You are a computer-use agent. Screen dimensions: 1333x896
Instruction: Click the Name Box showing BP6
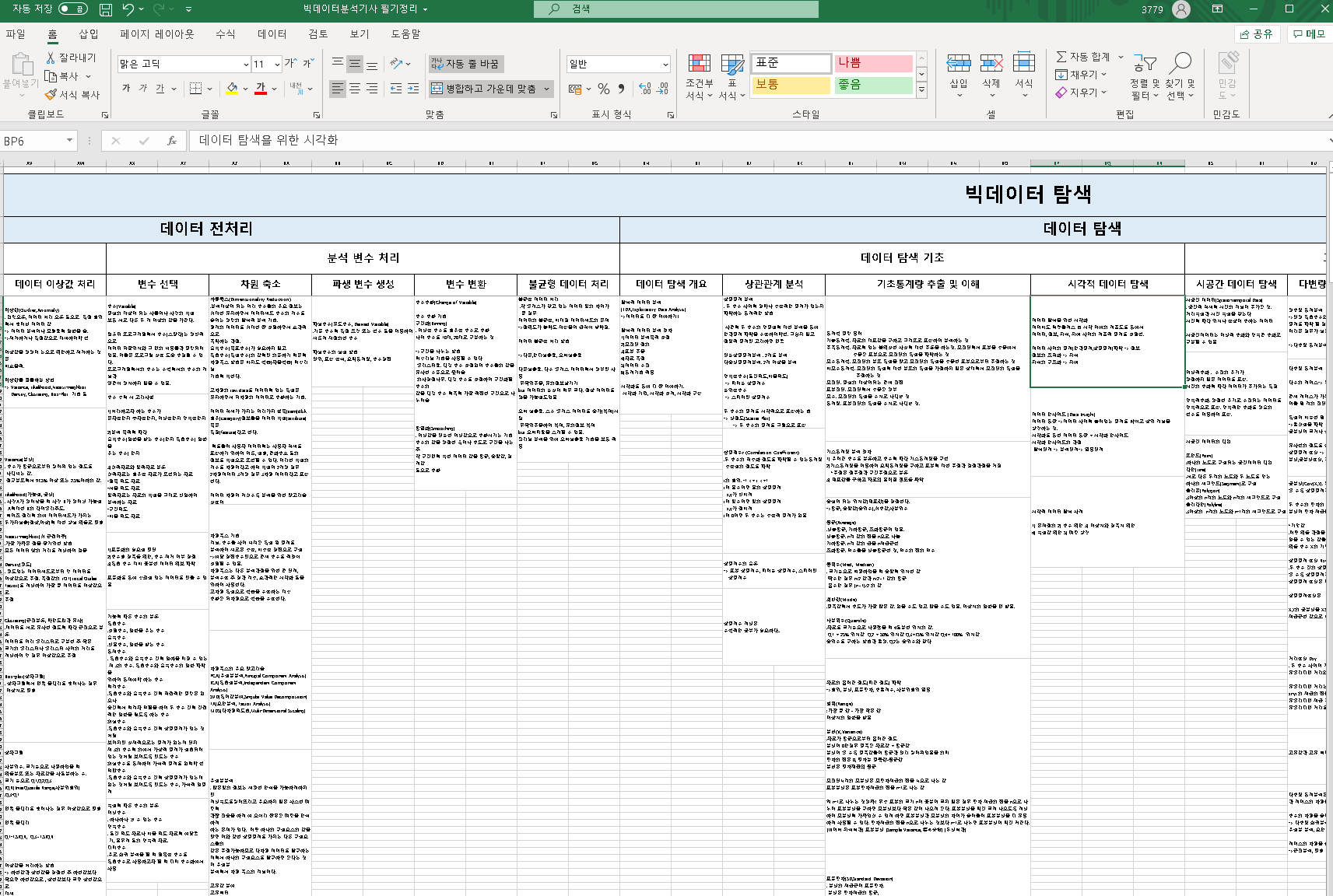39,141
